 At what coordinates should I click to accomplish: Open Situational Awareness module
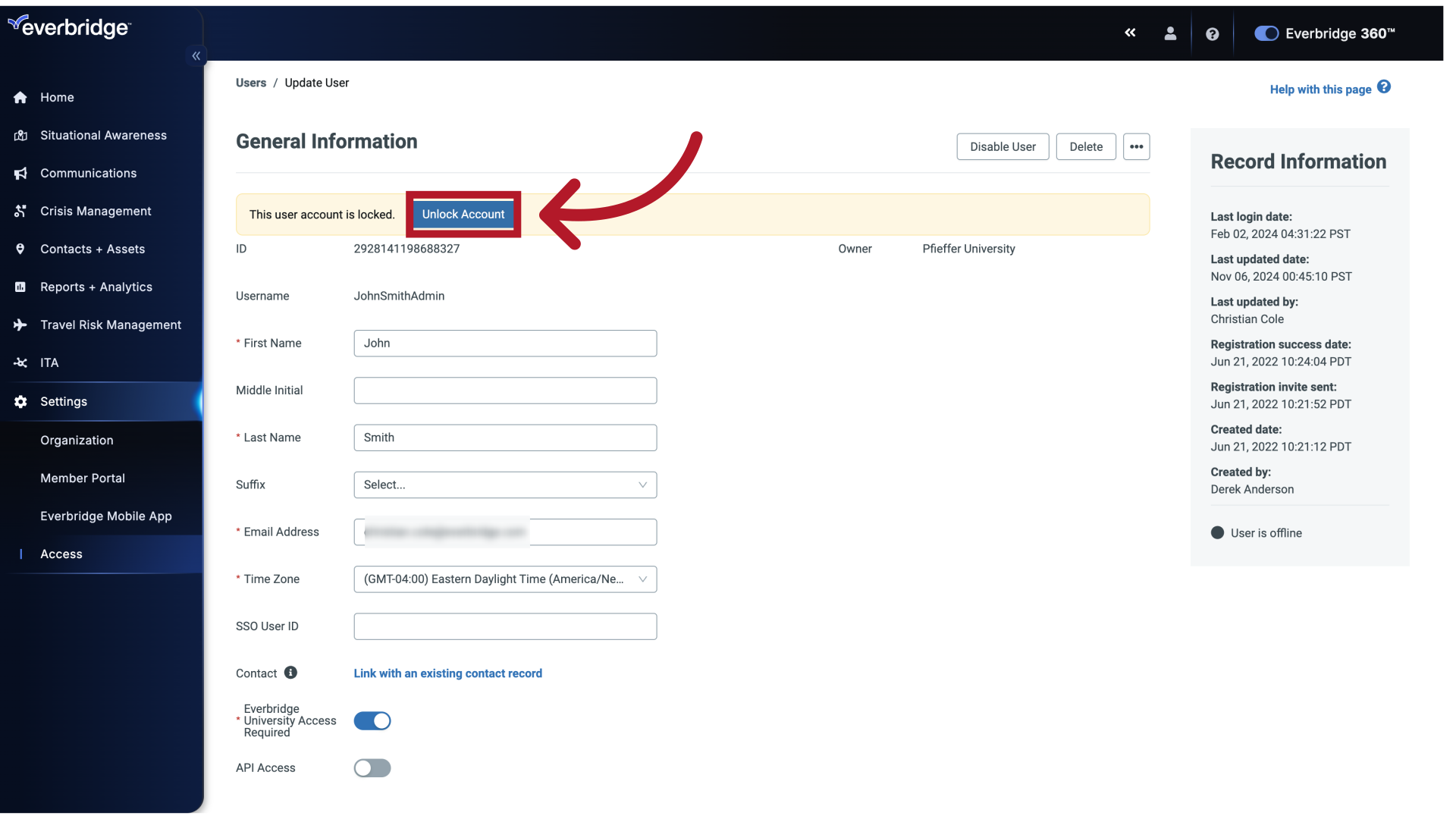103,135
